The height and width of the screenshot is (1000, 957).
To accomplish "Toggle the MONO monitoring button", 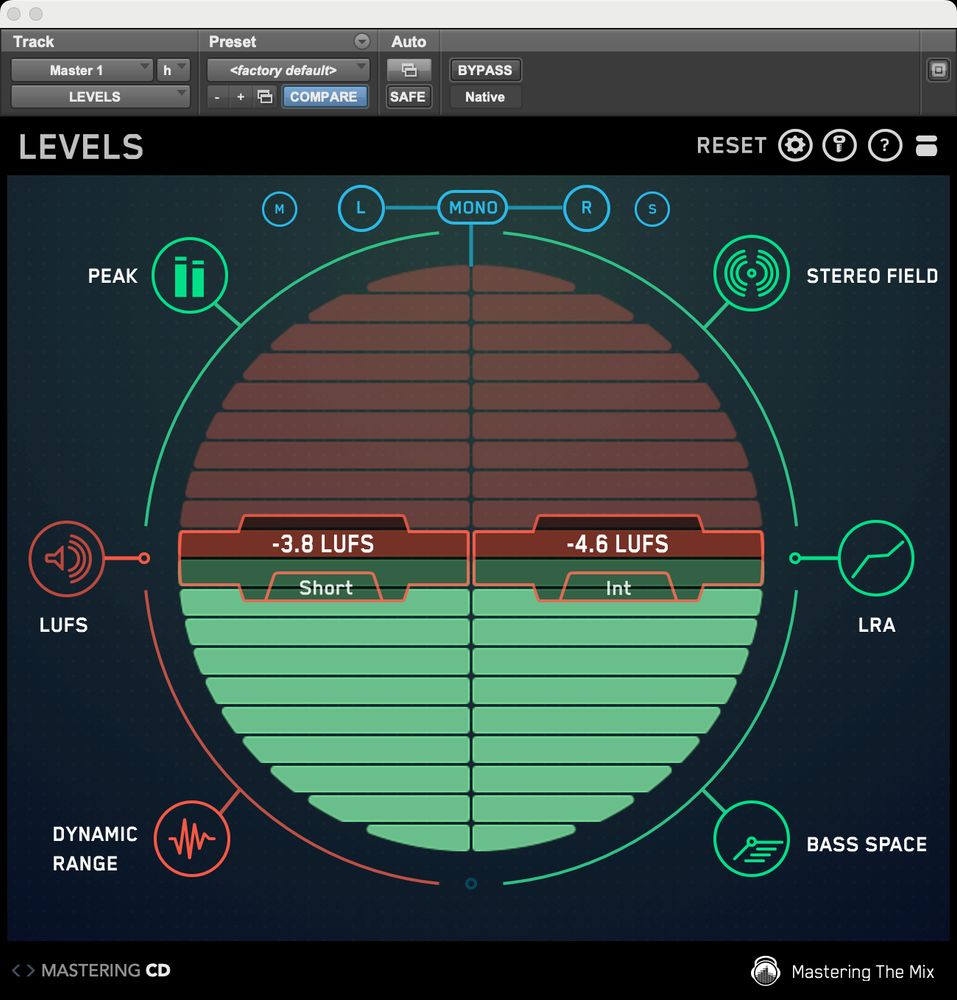I will [472, 207].
